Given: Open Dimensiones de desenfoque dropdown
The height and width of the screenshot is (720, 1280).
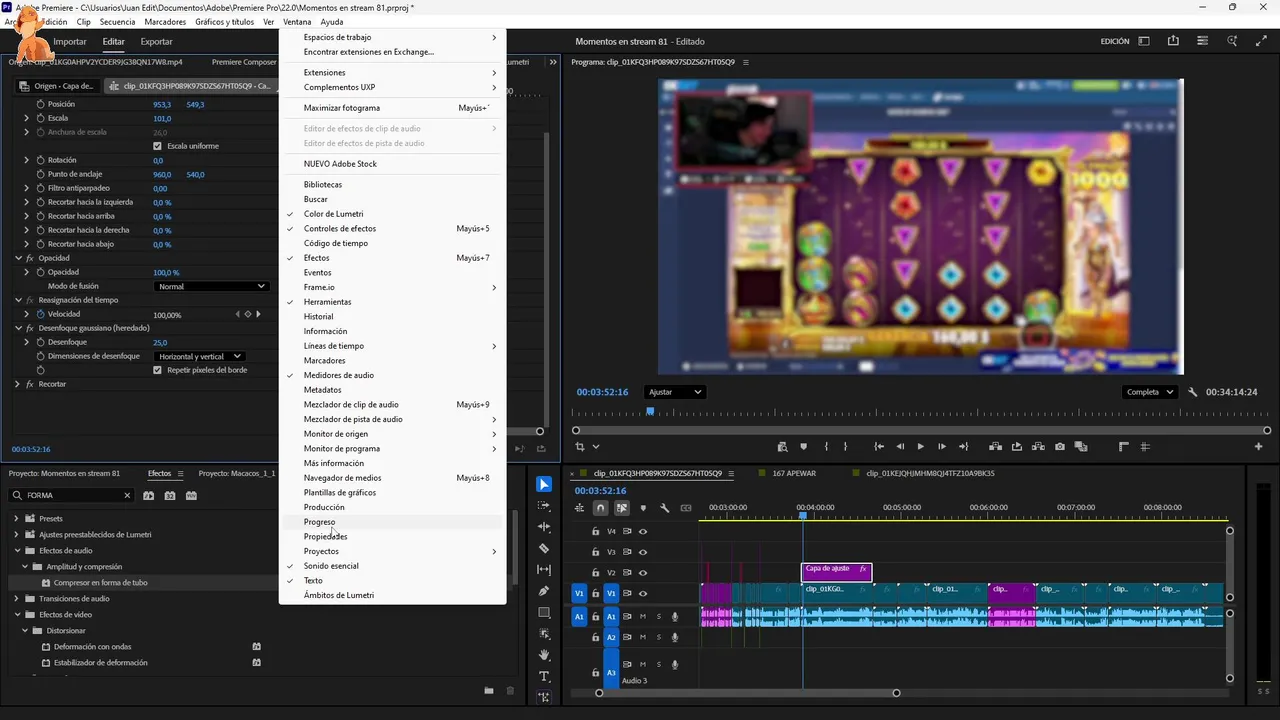Looking at the screenshot, I should pyautogui.click(x=200, y=356).
